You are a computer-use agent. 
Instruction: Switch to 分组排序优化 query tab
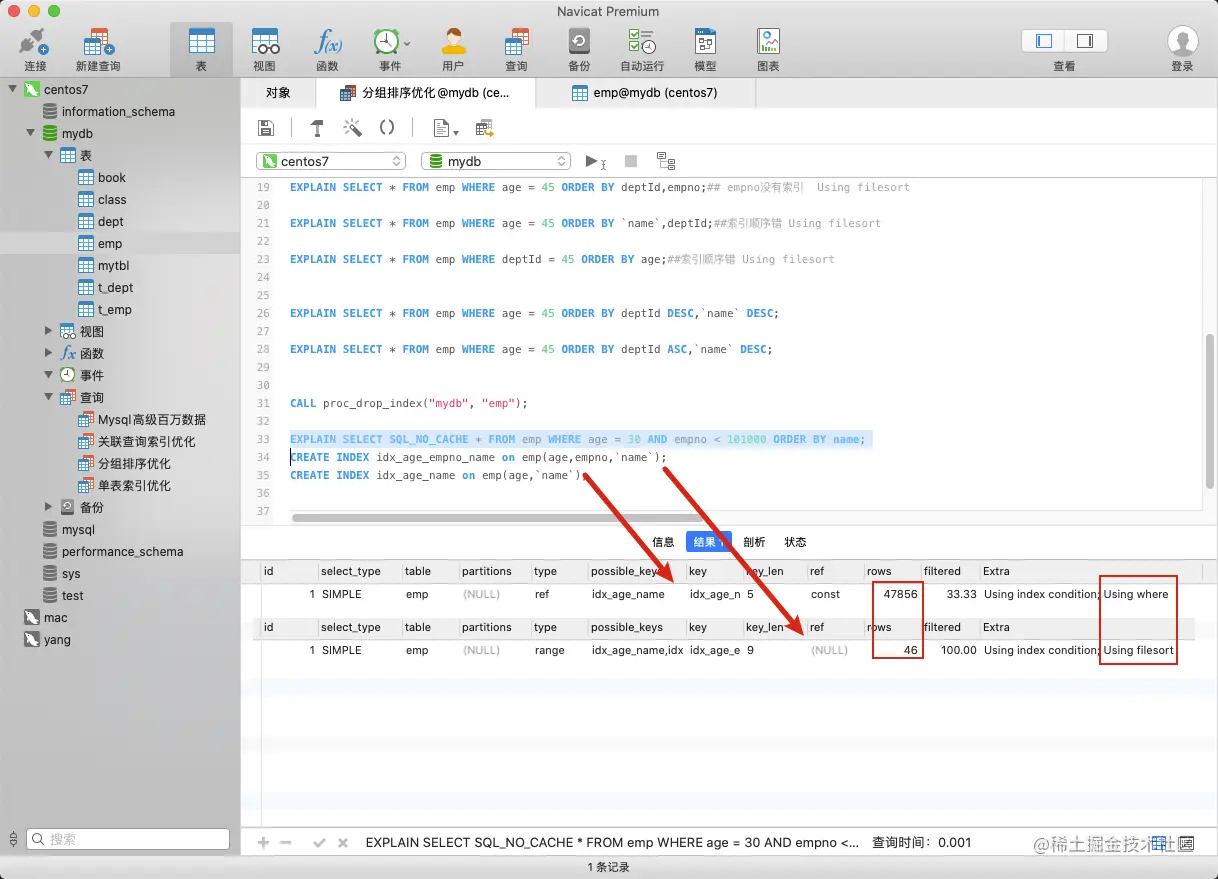(x=426, y=93)
